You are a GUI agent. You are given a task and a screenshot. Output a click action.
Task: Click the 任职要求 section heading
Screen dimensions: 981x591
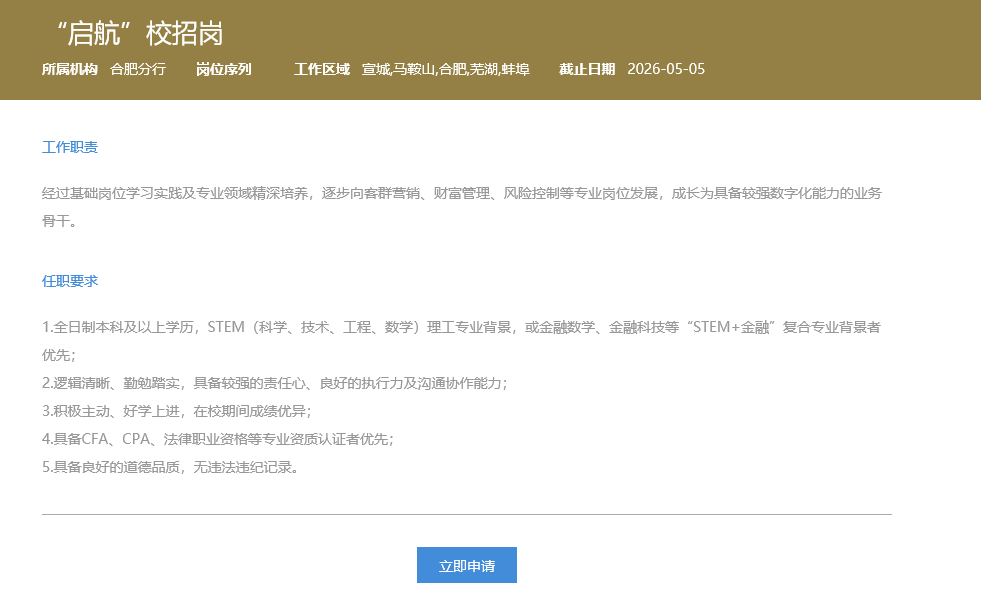(x=70, y=281)
